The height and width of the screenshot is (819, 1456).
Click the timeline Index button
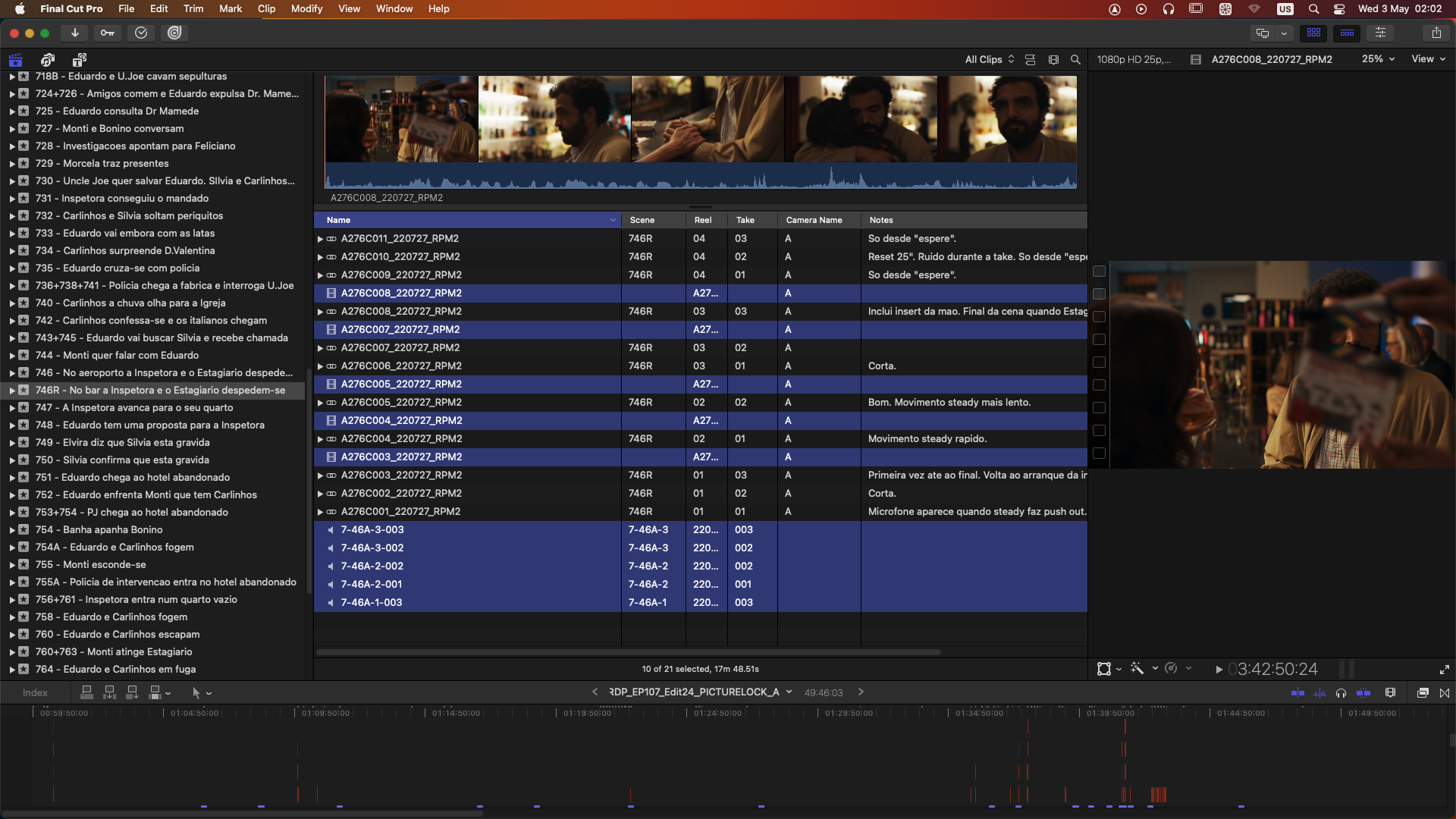(35, 692)
